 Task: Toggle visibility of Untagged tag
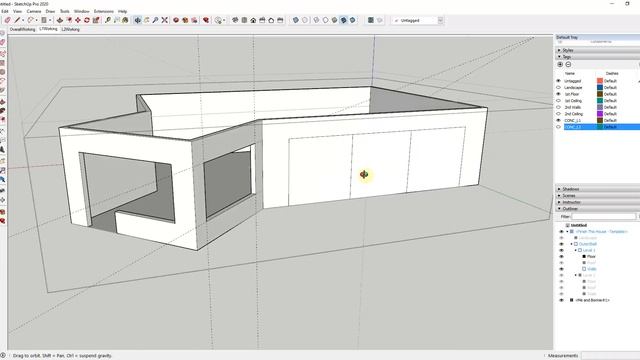(x=558, y=81)
